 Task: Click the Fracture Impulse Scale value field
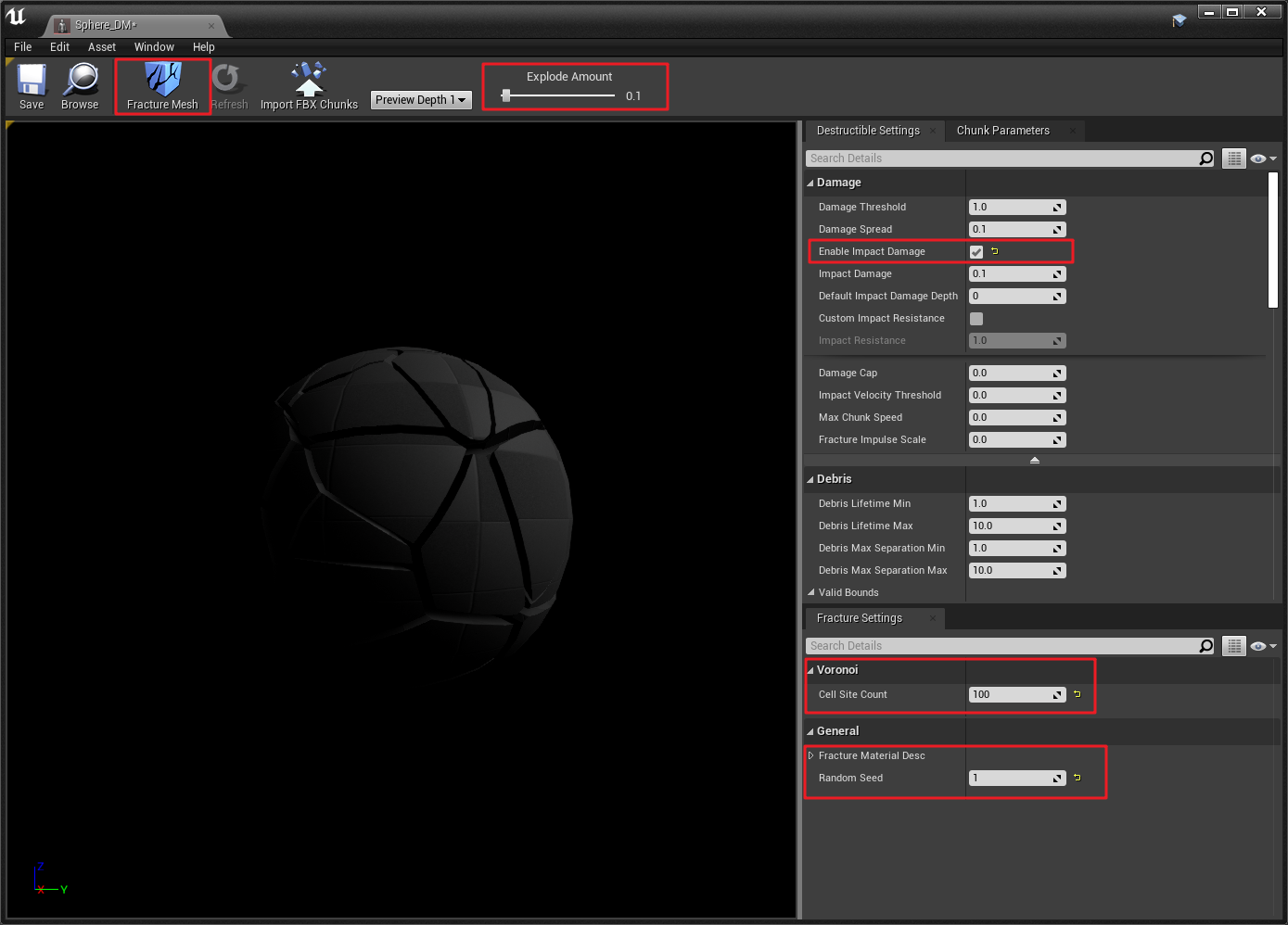[1017, 440]
